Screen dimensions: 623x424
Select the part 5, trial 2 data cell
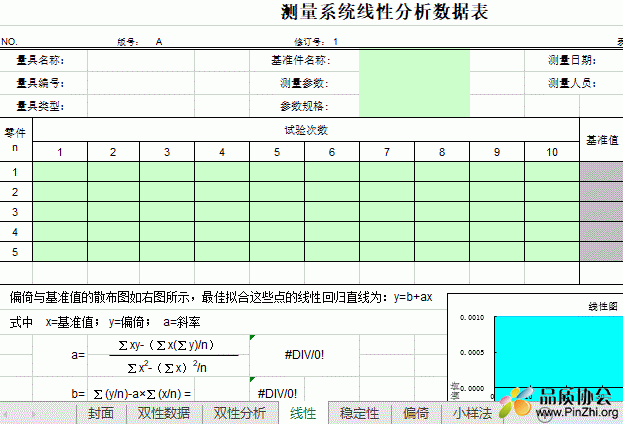point(113,251)
